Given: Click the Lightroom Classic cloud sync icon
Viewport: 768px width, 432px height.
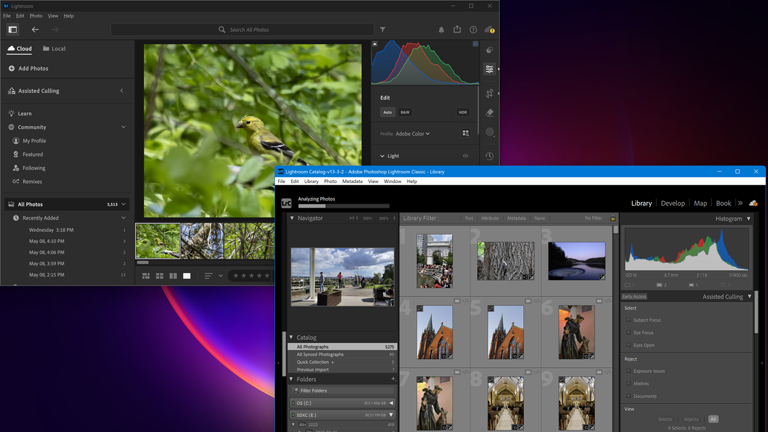Looking at the screenshot, I should coord(753,203).
